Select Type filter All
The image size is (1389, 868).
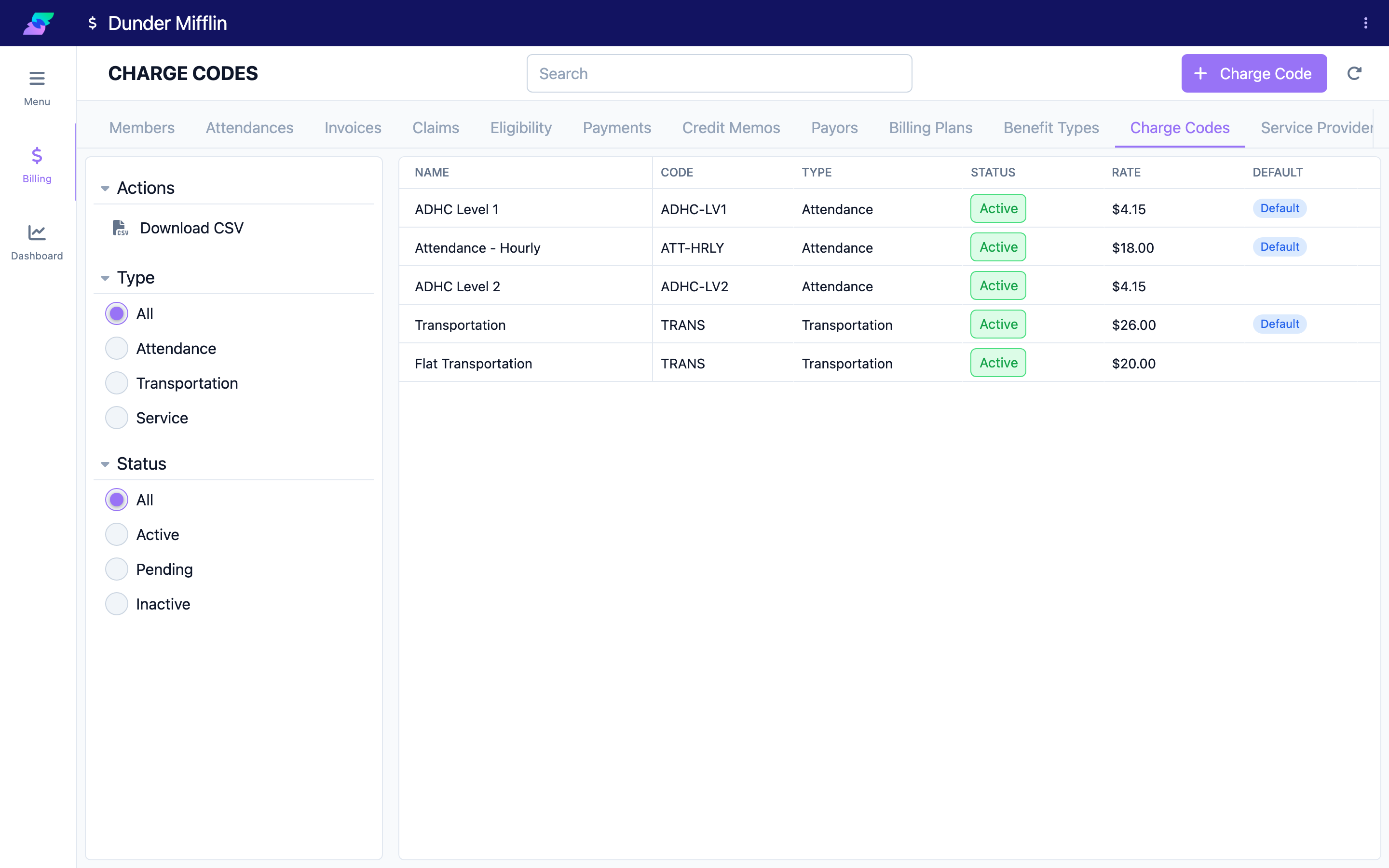click(117, 313)
